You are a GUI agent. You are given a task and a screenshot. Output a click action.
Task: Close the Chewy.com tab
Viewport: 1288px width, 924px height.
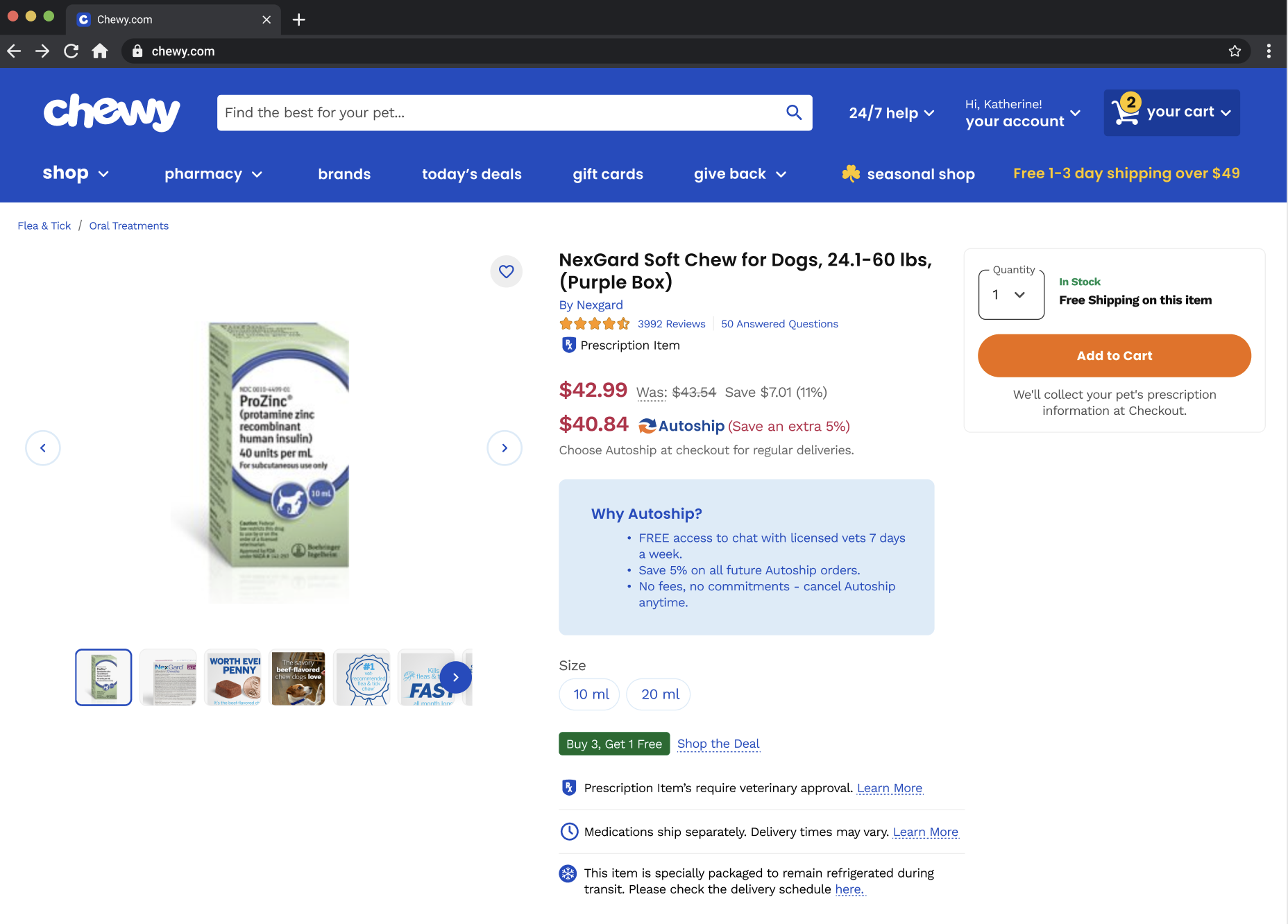tap(266, 19)
